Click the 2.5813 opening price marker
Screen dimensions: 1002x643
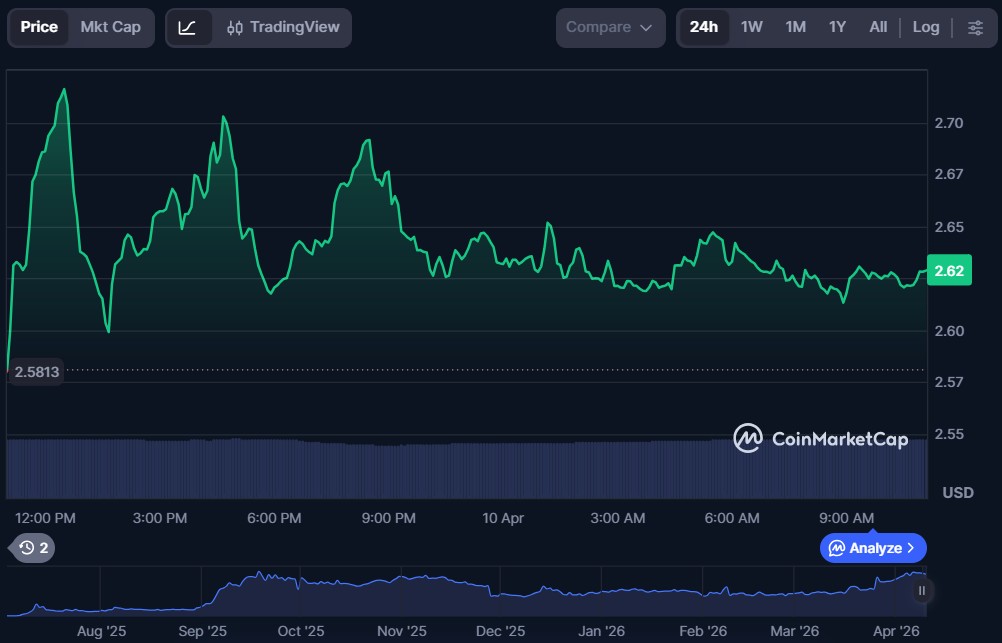tap(36, 372)
